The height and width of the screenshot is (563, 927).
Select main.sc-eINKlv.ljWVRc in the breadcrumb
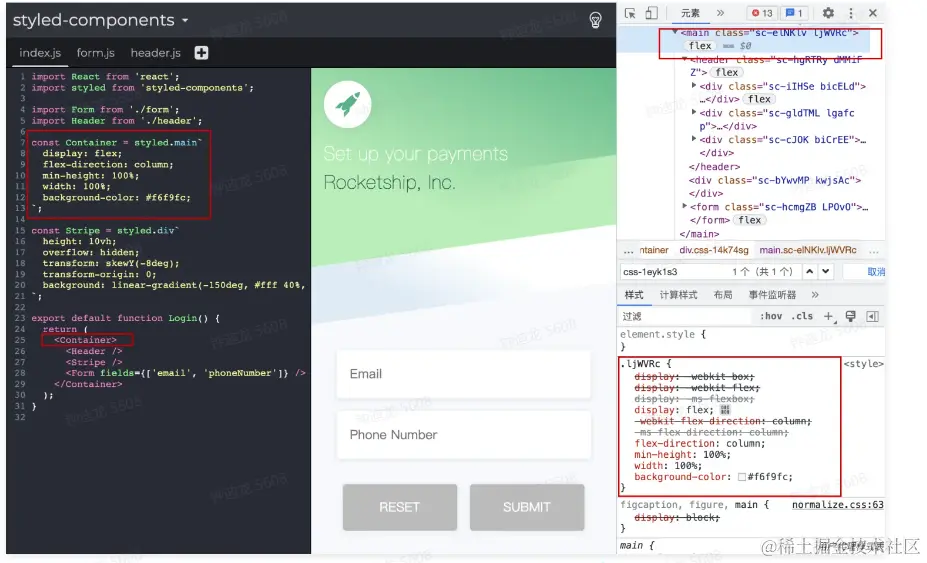(x=808, y=250)
